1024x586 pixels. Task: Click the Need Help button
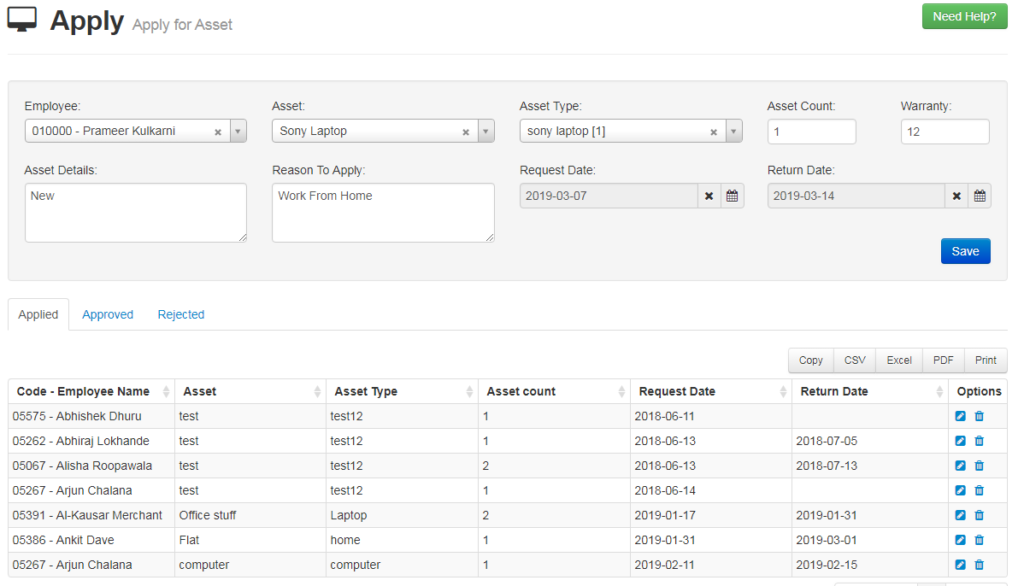[x=963, y=16]
